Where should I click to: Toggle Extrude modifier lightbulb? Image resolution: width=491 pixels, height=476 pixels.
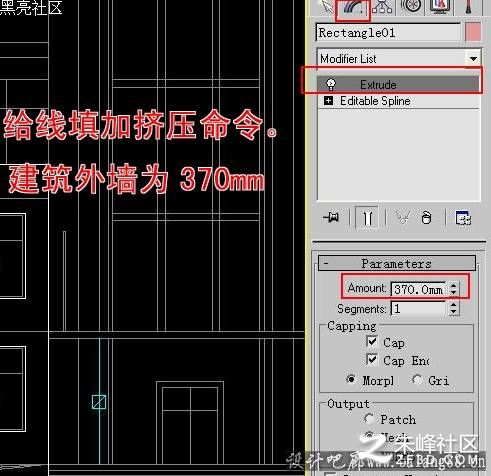point(331,84)
